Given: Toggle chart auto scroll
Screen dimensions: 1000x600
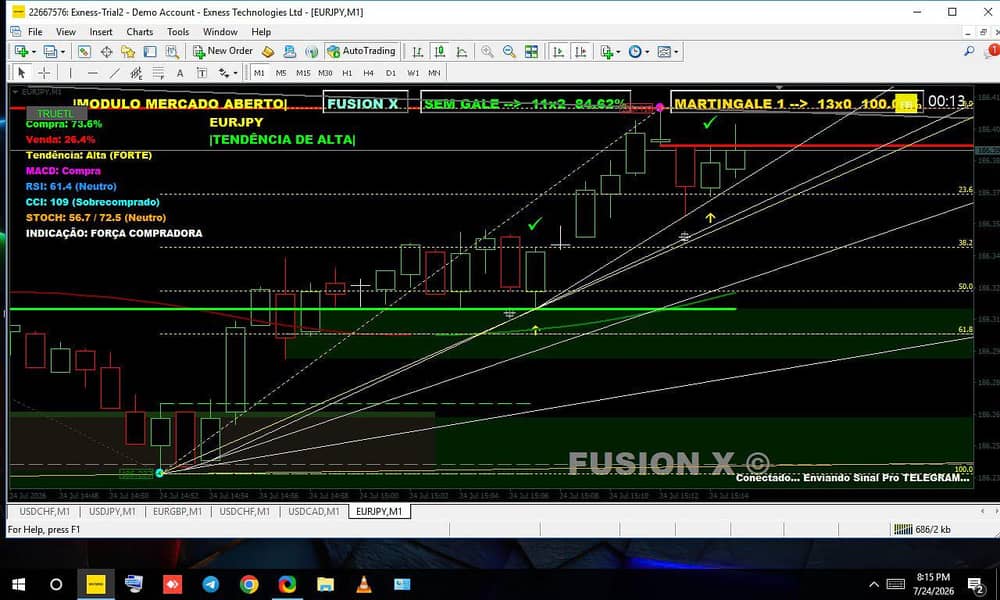Looking at the screenshot, I should [558, 52].
